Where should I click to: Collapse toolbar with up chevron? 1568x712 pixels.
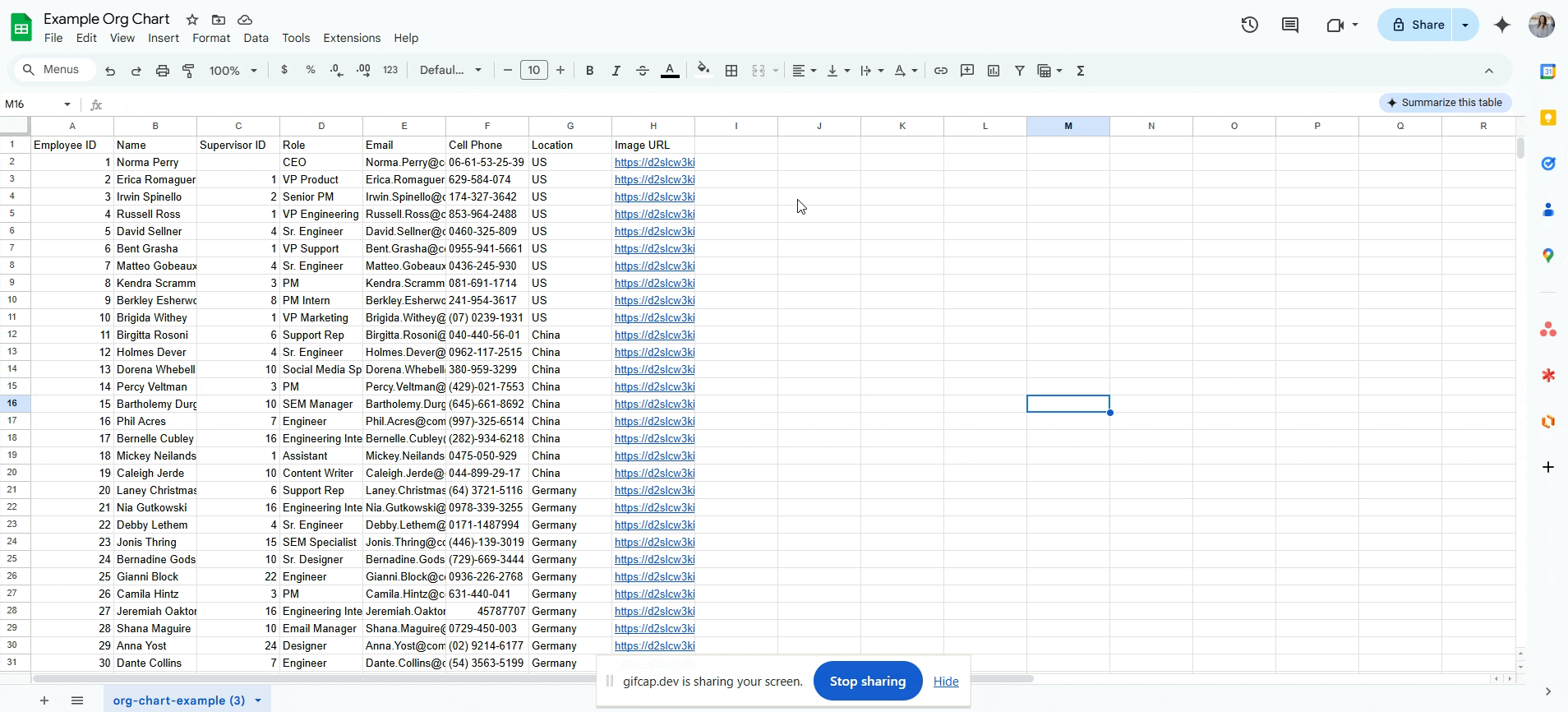[1489, 71]
